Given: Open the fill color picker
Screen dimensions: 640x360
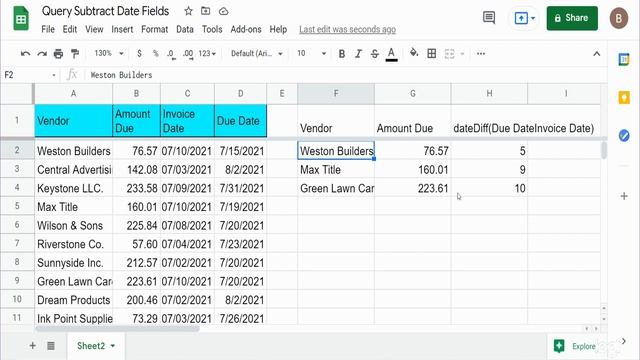Looking at the screenshot, I should (x=414, y=53).
